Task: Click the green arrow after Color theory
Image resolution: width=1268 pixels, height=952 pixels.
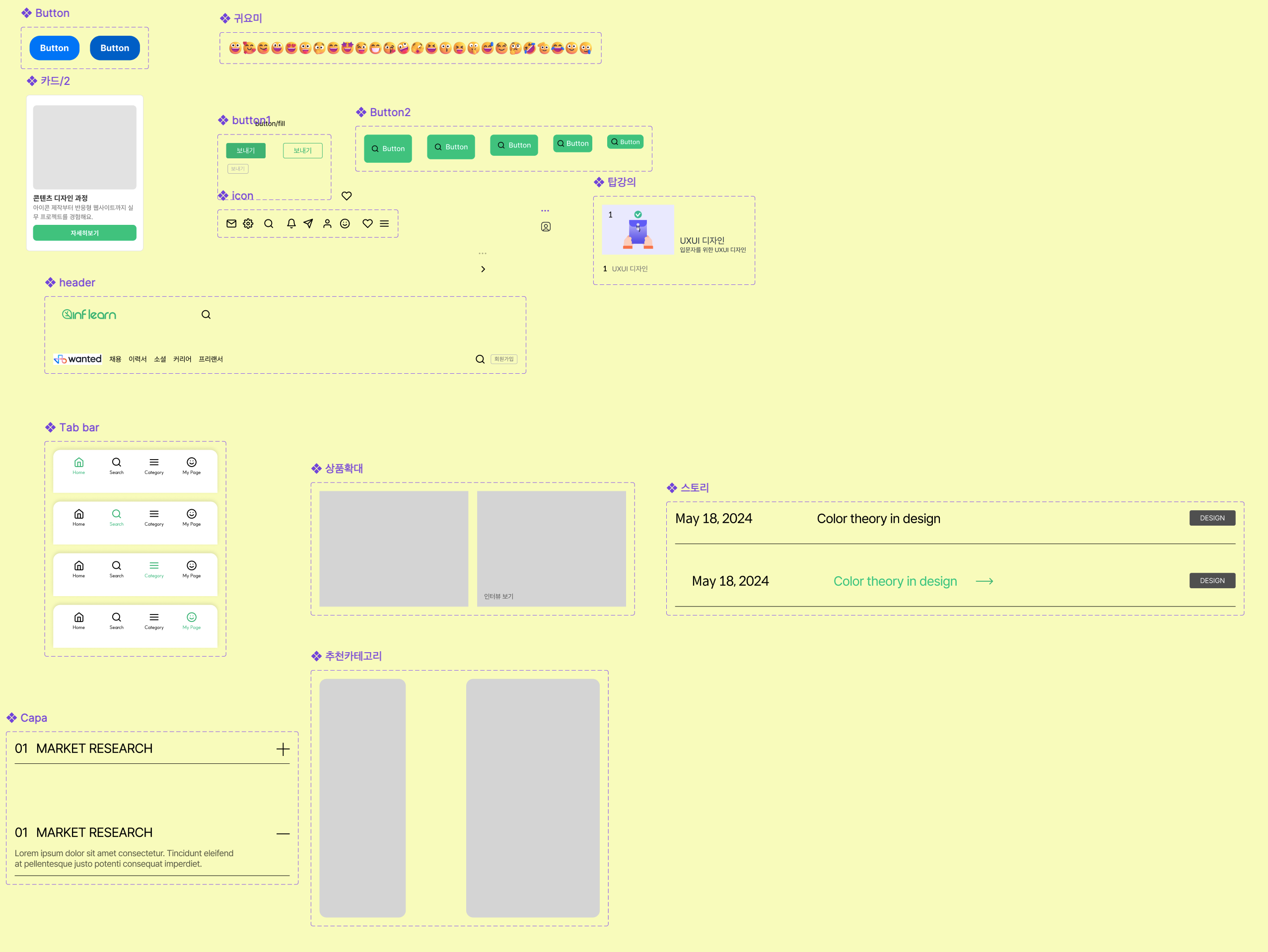Action: coord(984,581)
